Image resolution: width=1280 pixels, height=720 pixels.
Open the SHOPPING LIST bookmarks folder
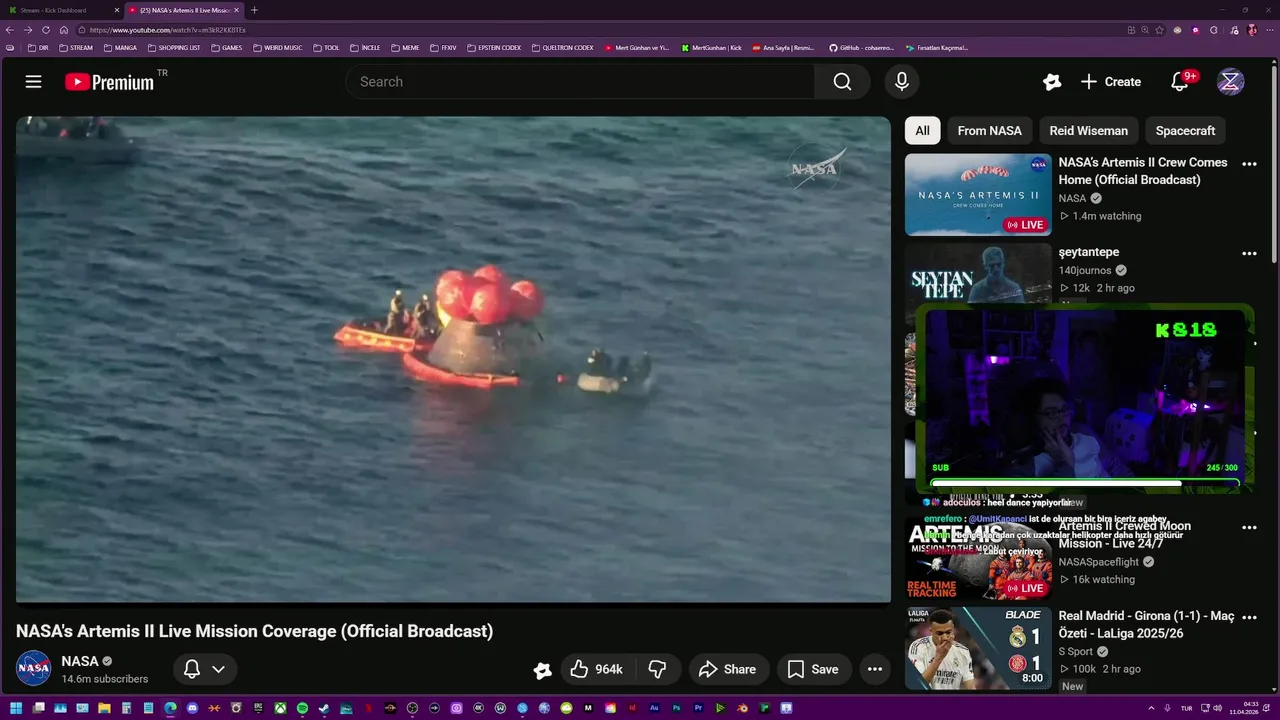coord(174,48)
